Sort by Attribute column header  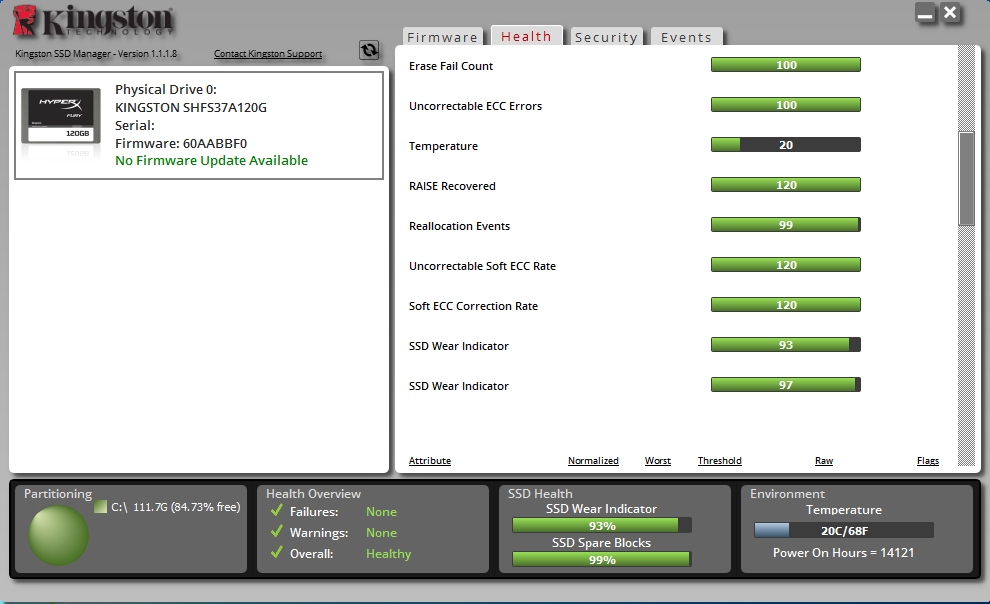point(430,461)
